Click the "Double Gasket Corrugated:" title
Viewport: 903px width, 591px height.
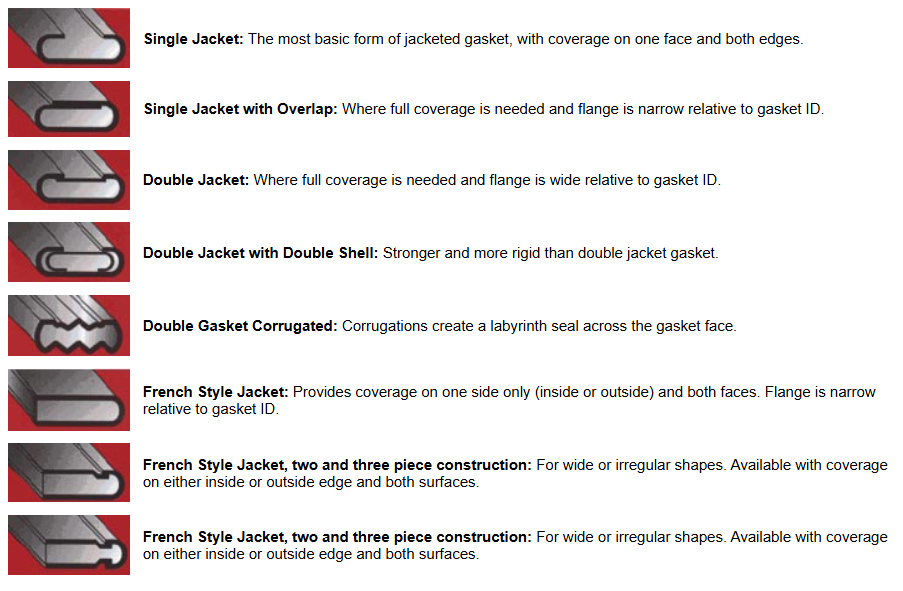tap(240, 326)
